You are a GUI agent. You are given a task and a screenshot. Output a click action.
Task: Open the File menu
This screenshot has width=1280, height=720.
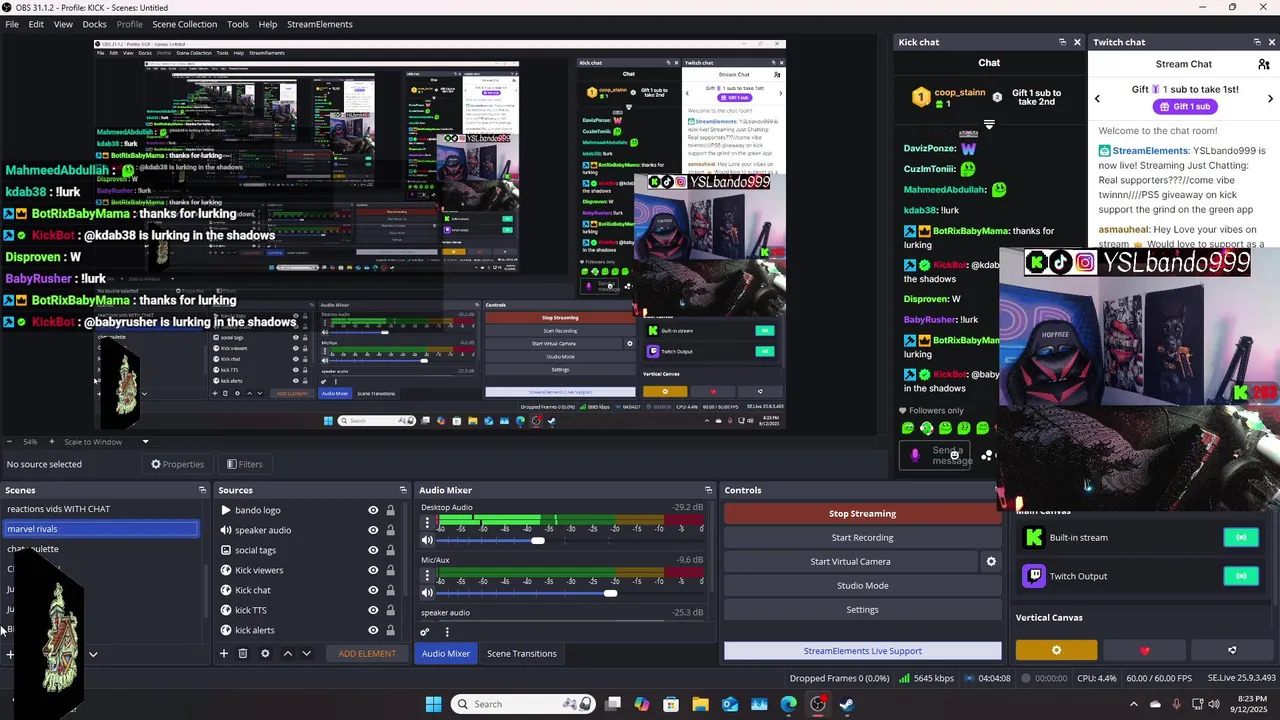tap(12, 24)
